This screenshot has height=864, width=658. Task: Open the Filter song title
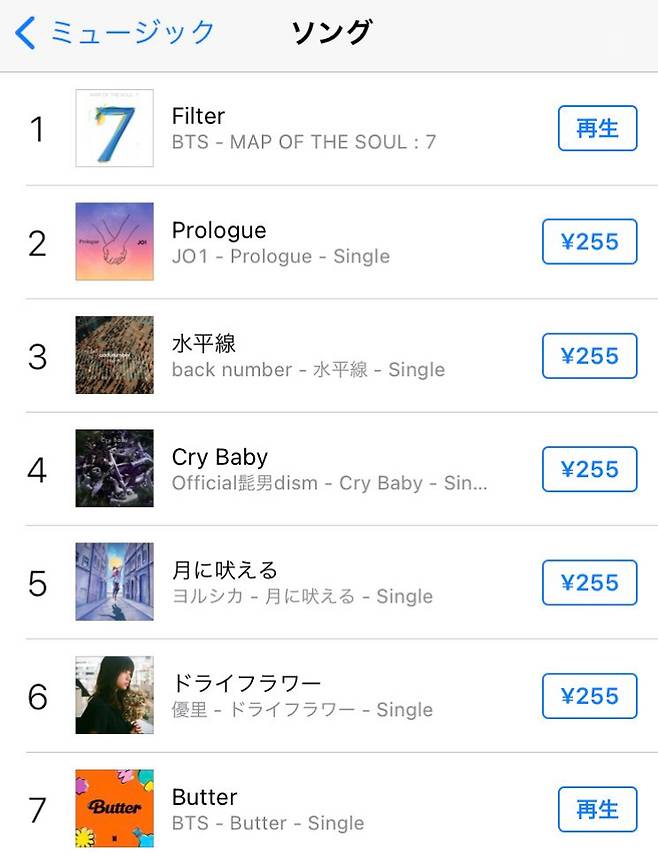(x=198, y=116)
